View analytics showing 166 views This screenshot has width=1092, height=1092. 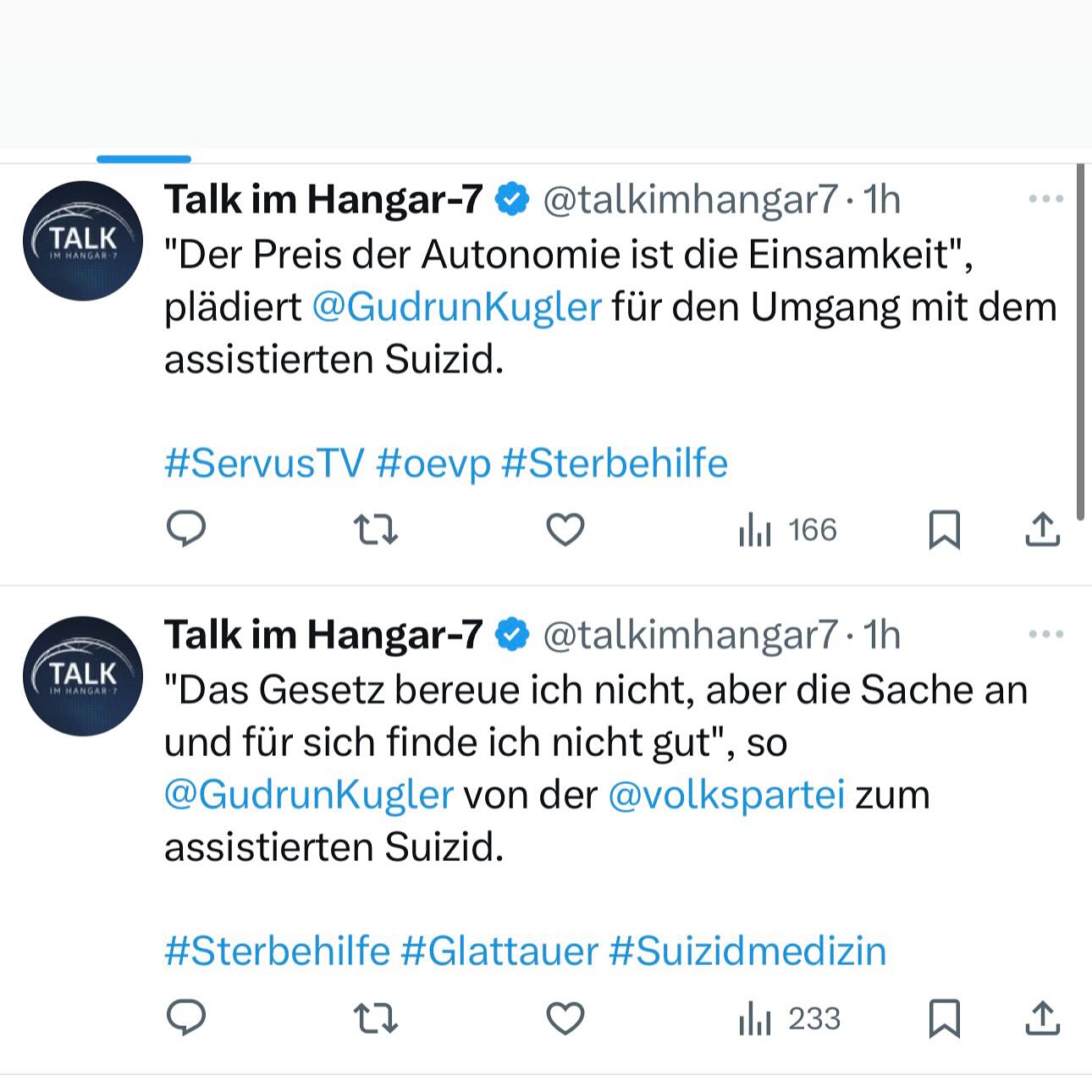(x=787, y=531)
